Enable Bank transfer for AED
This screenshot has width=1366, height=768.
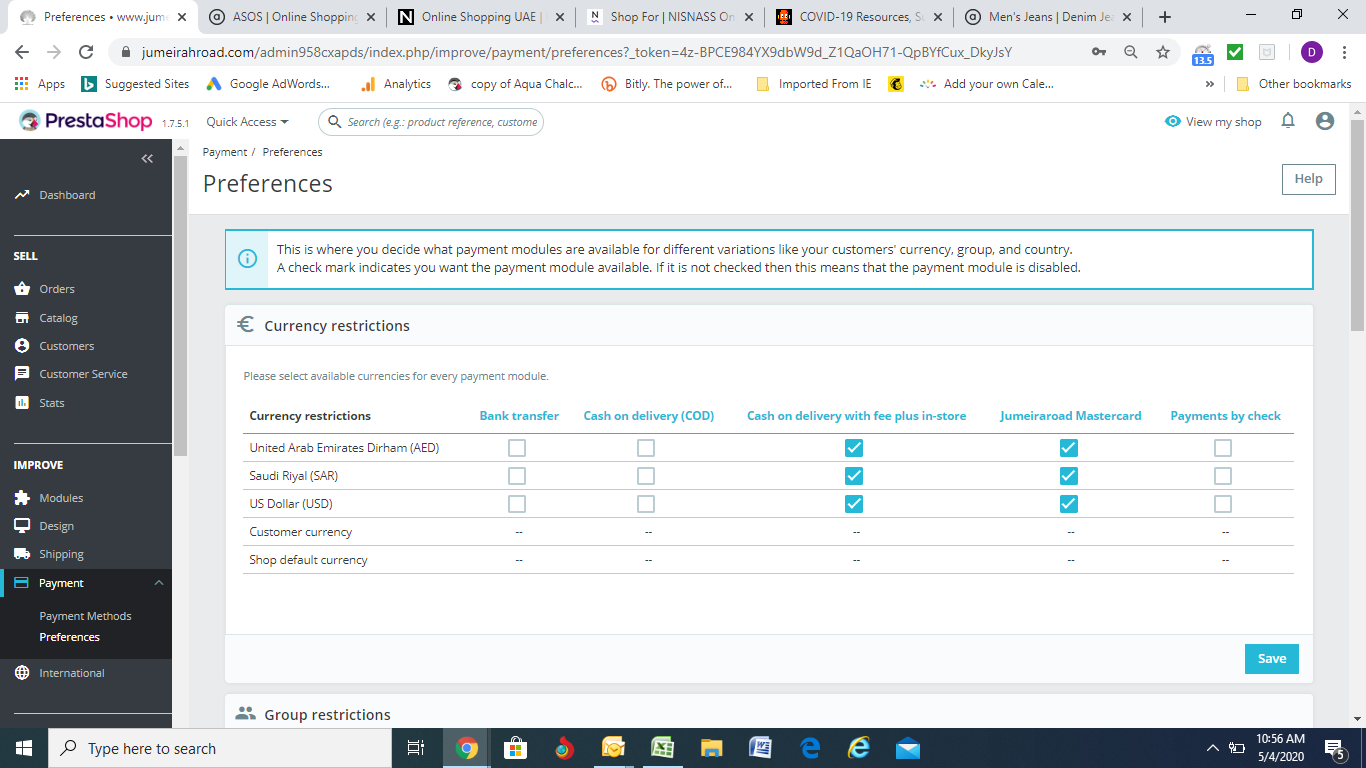point(517,448)
